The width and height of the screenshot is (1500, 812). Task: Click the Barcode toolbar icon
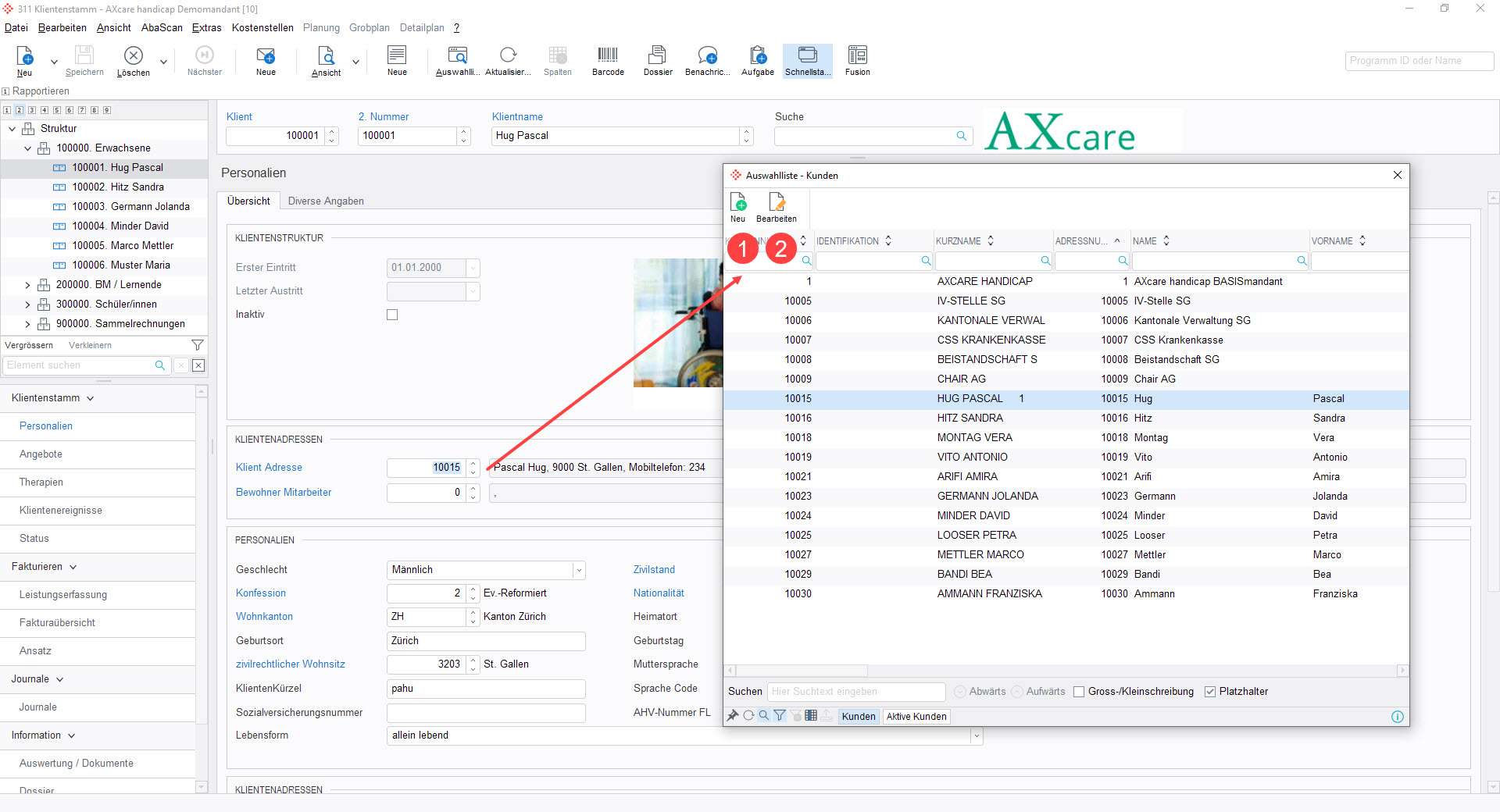608,60
